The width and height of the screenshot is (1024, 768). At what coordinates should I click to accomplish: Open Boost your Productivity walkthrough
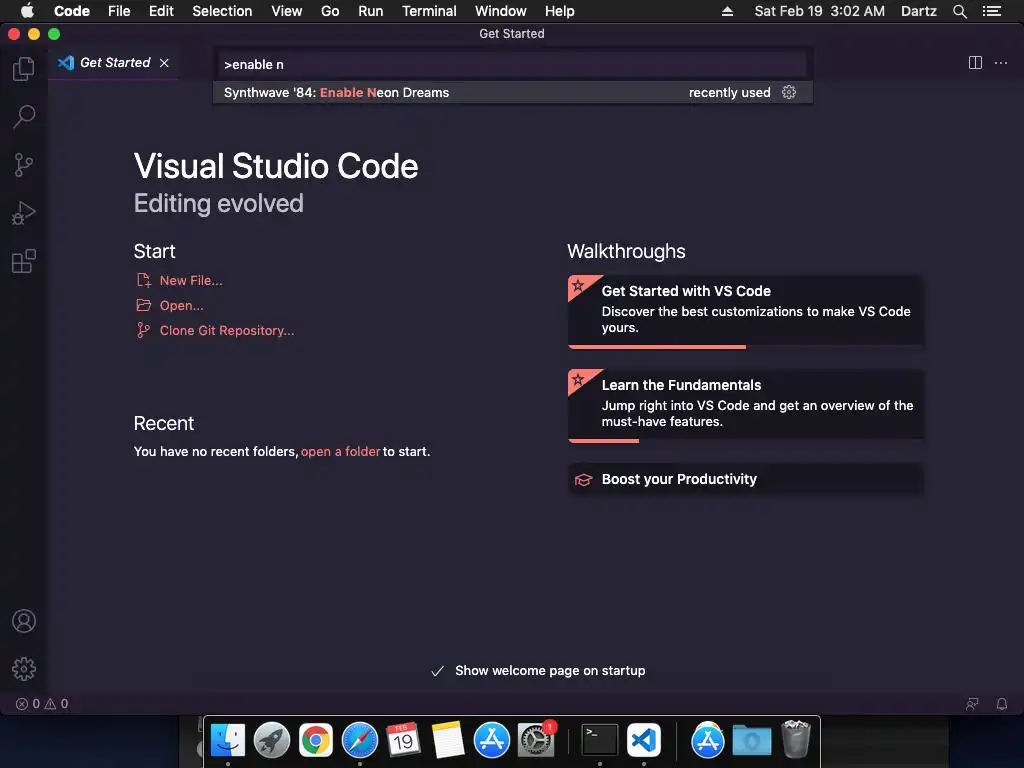pyautogui.click(x=746, y=479)
